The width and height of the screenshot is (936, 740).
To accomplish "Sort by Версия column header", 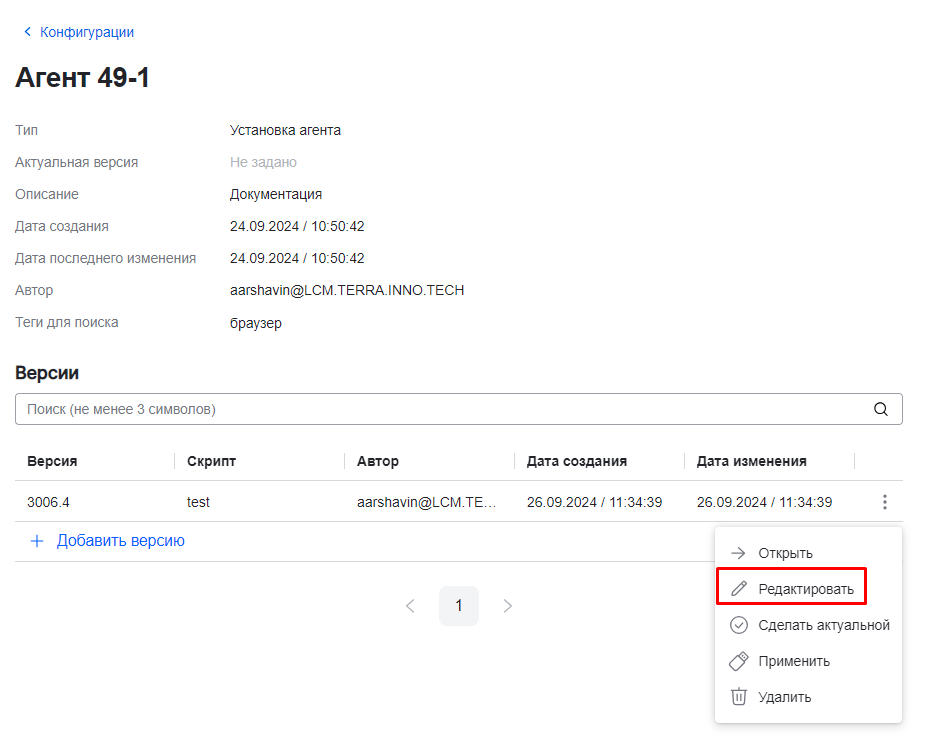I will tap(52, 461).
